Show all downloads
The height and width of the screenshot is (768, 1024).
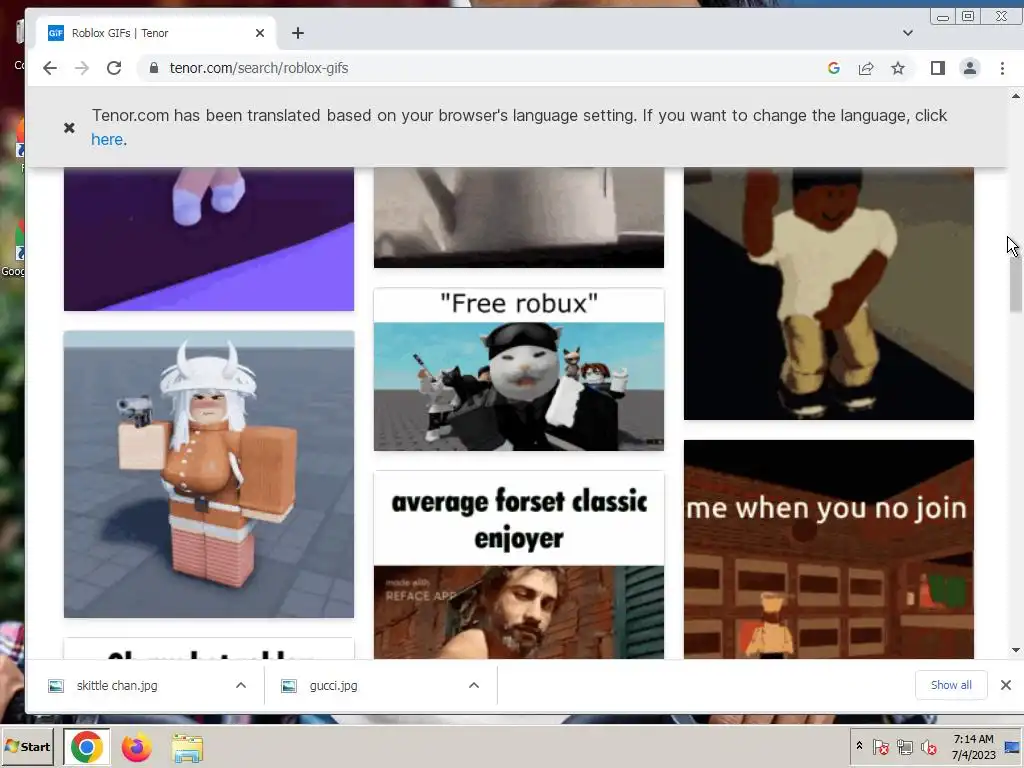951,685
